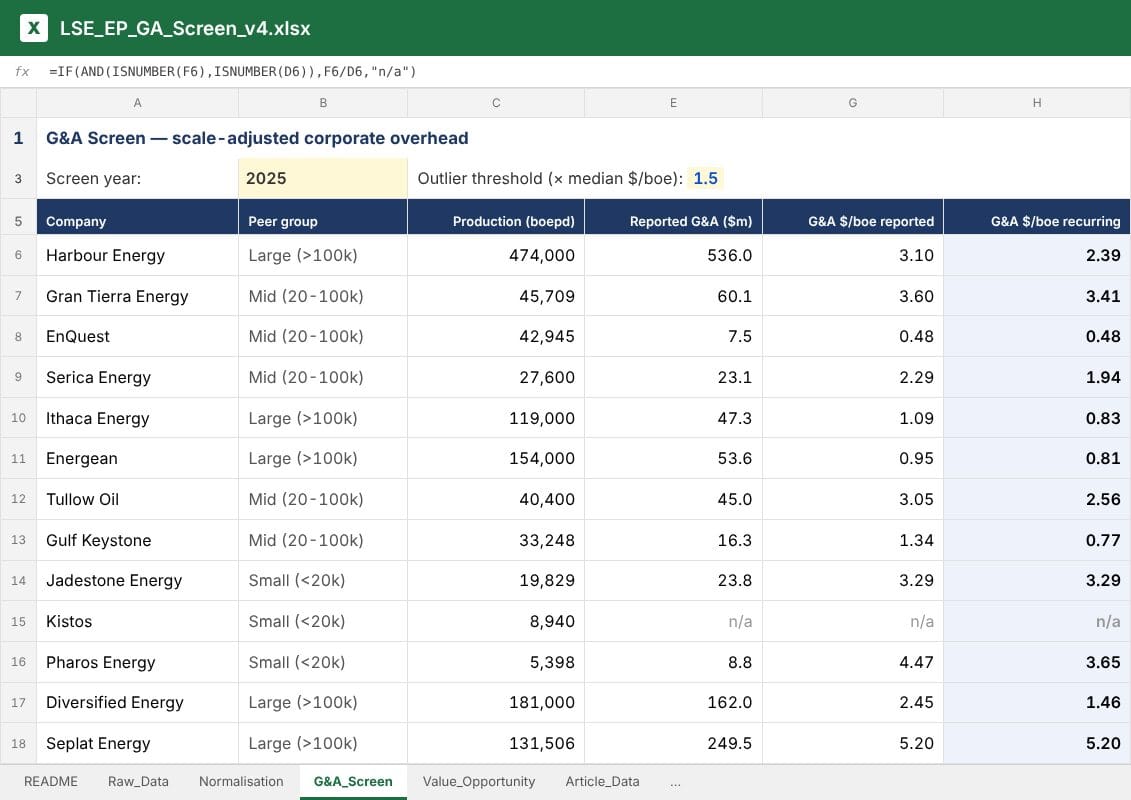Viewport: 1131px width, 800px height.
Task: Select the Harbour Energy cell
Action: [x=137, y=255]
